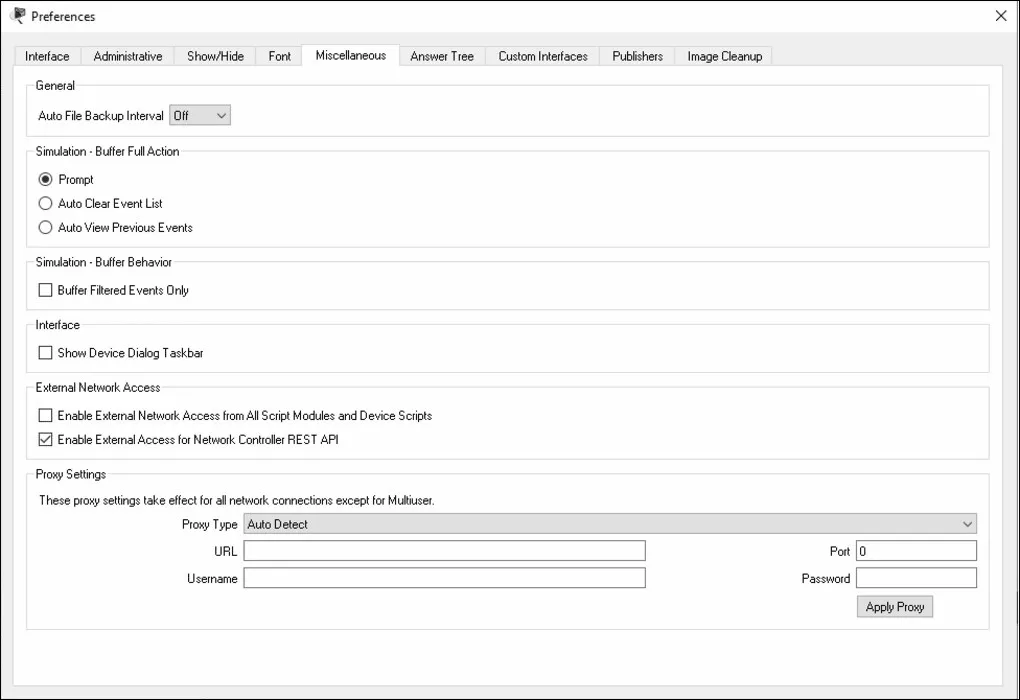Open the Administrative tab

(127, 56)
